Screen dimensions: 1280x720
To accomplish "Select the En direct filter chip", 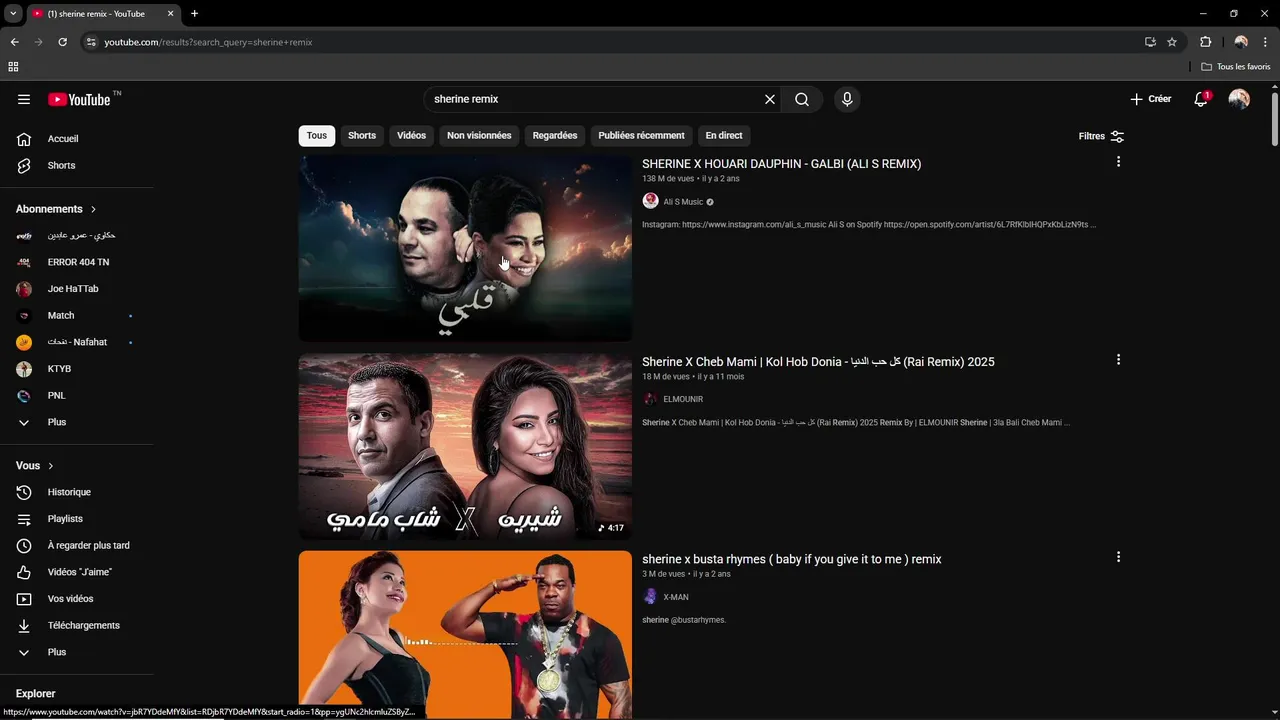I will pos(724,136).
